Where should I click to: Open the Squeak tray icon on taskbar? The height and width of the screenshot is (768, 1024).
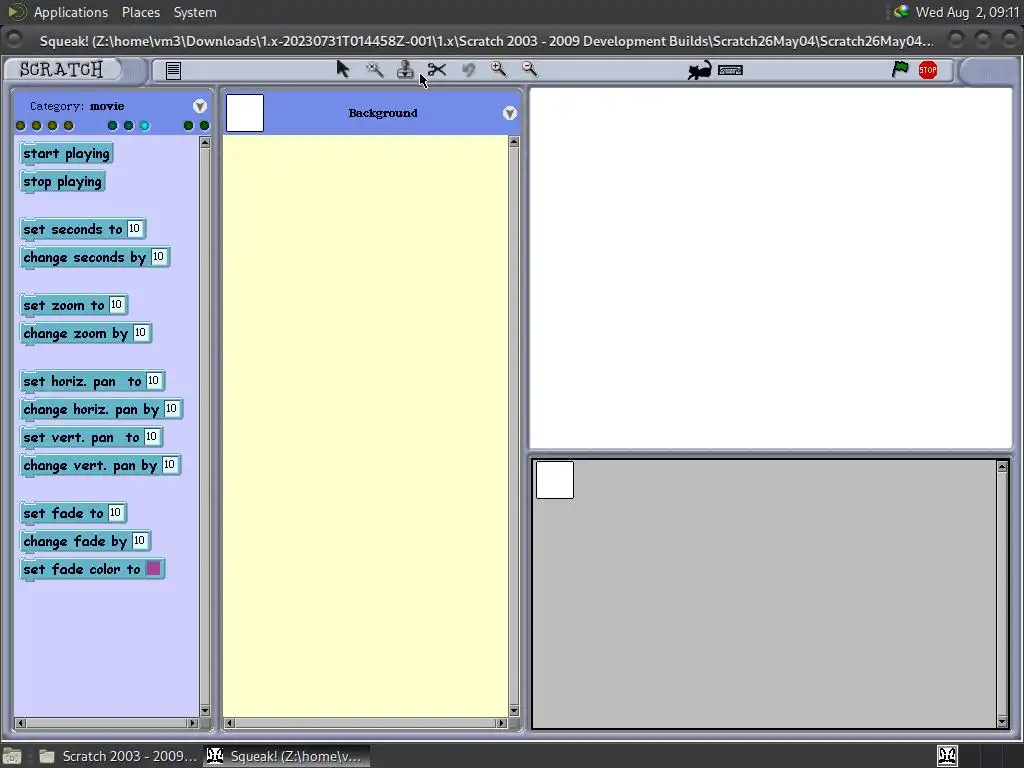point(948,756)
